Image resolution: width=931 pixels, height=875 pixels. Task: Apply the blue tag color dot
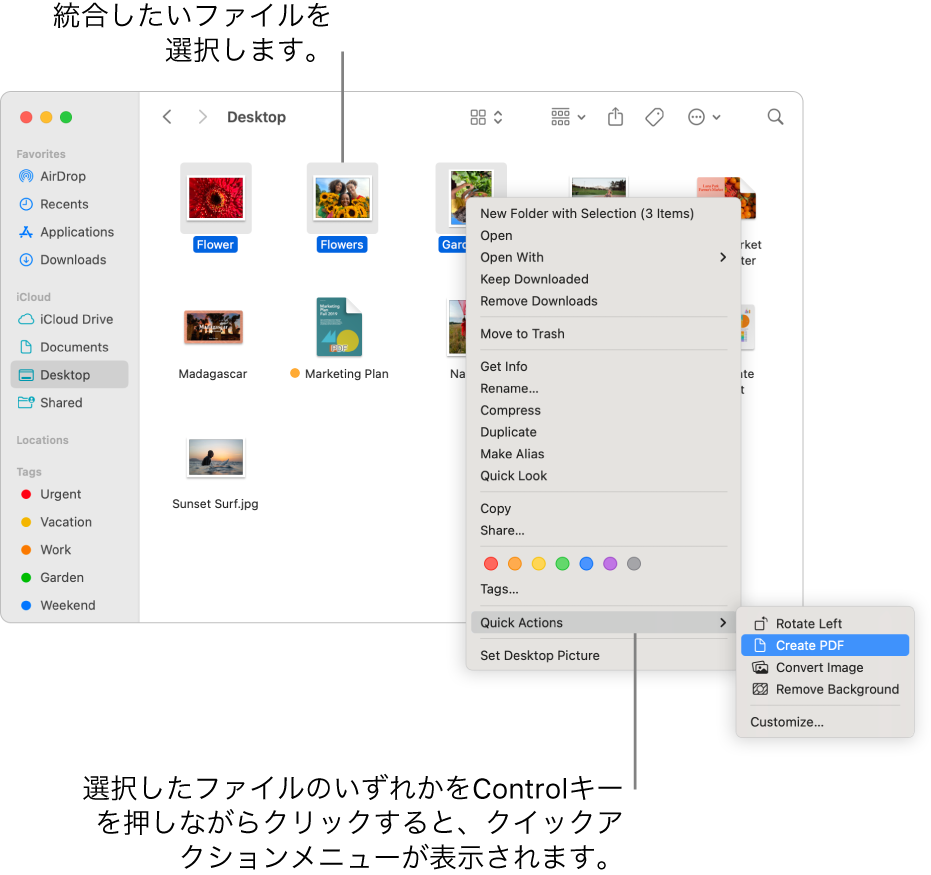coord(586,563)
